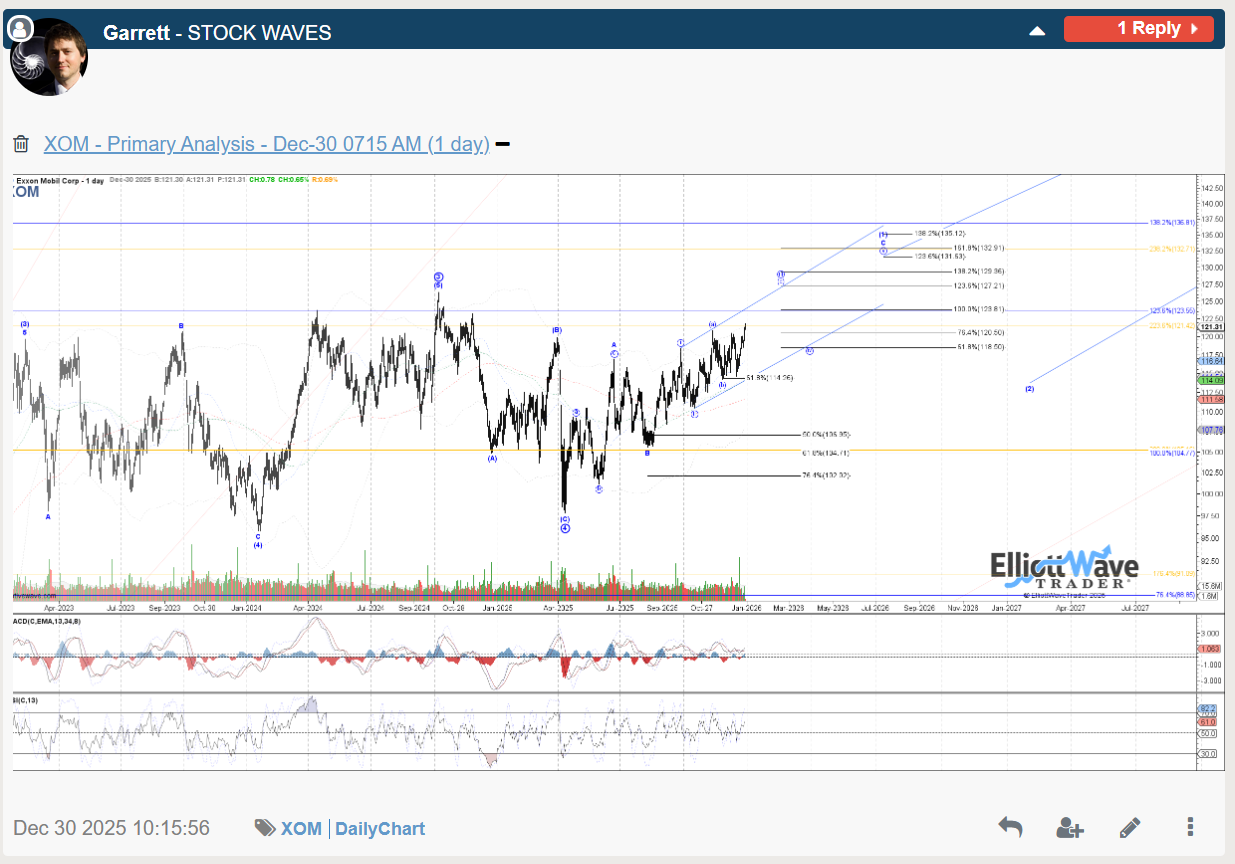Select the DailyChart tag
This screenshot has height=864, width=1235.
point(380,828)
